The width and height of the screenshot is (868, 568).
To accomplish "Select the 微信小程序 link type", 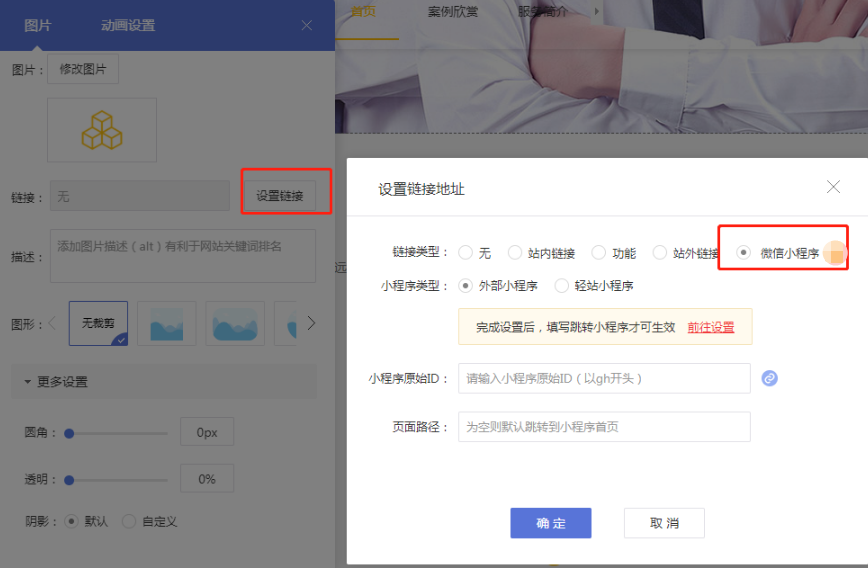I will [x=743, y=252].
